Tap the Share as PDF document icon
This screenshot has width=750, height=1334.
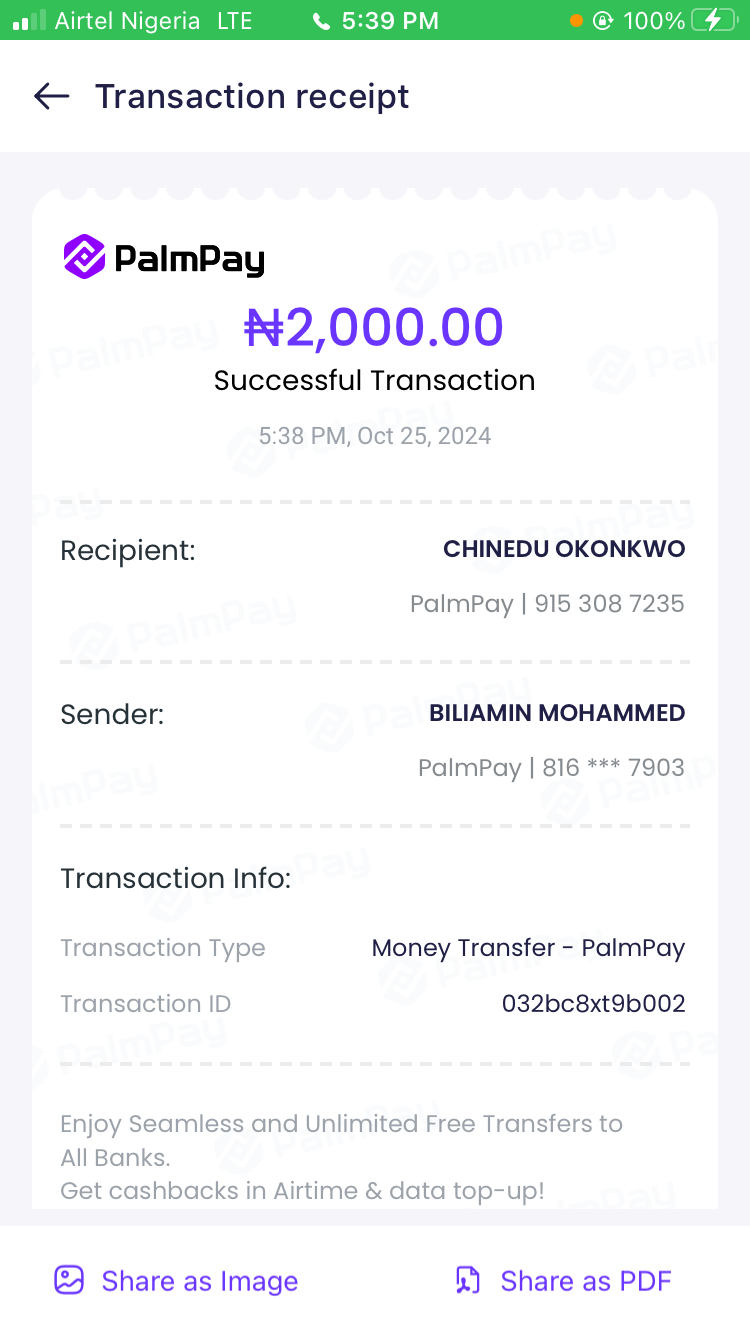point(468,1280)
